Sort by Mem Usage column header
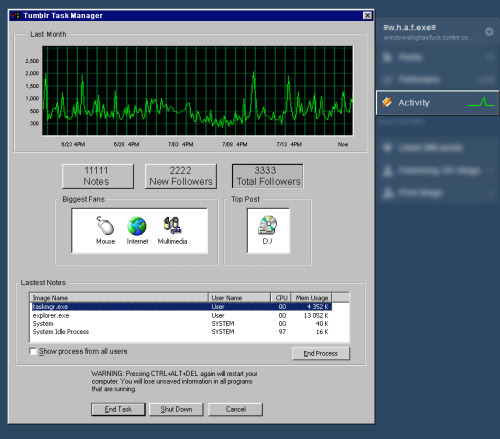Screen dimensions: 500x439 coord(311,298)
